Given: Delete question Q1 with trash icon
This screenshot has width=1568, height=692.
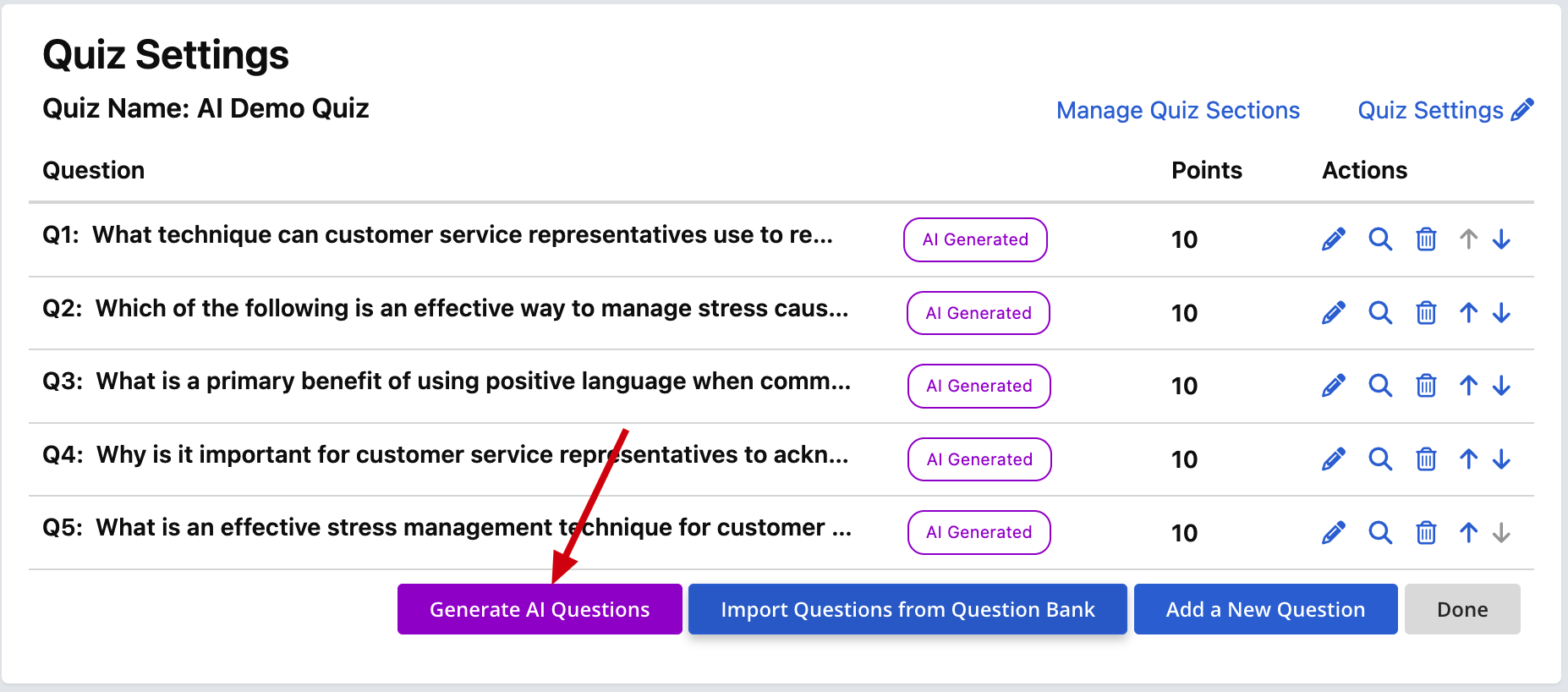Looking at the screenshot, I should coord(1426,239).
